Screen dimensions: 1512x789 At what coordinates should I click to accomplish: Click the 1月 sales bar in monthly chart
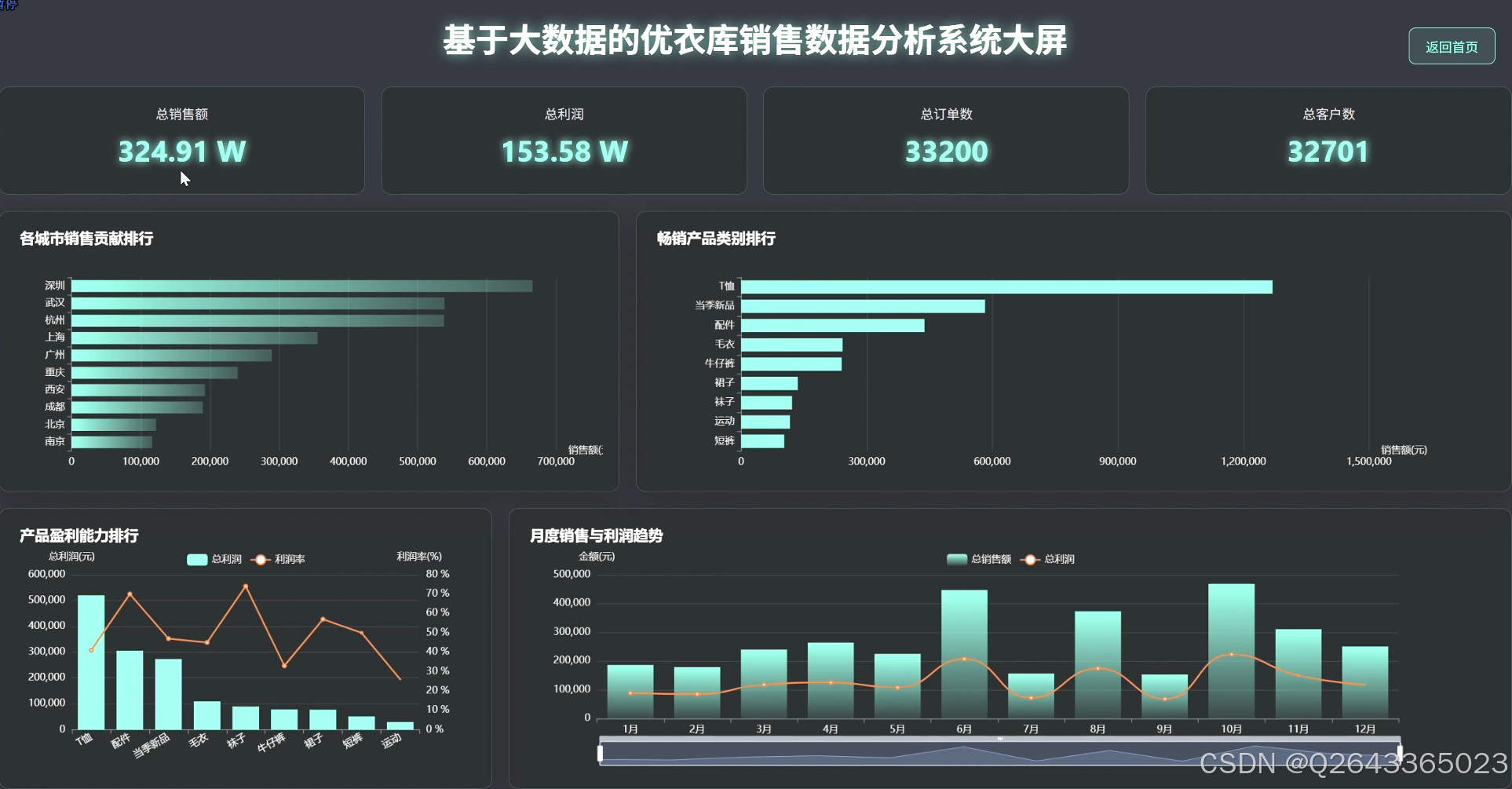click(x=630, y=692)
